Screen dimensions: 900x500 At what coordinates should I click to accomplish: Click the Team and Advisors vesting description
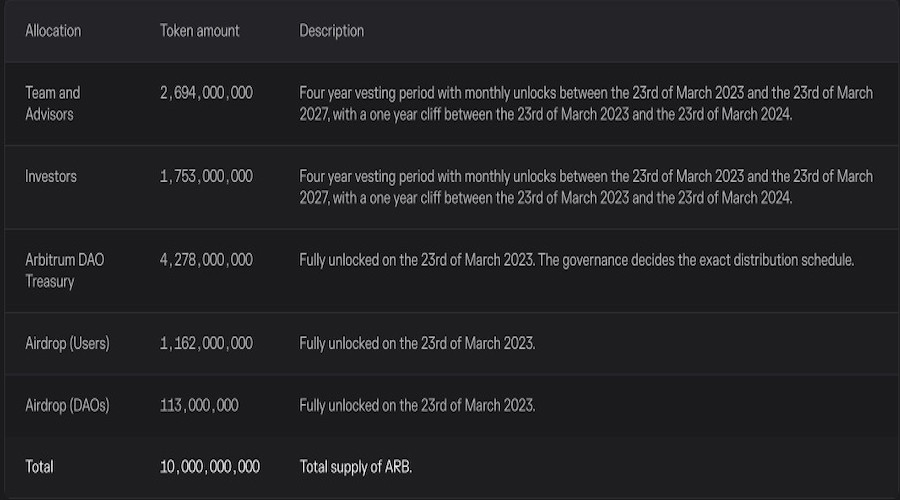coord(586,103)
